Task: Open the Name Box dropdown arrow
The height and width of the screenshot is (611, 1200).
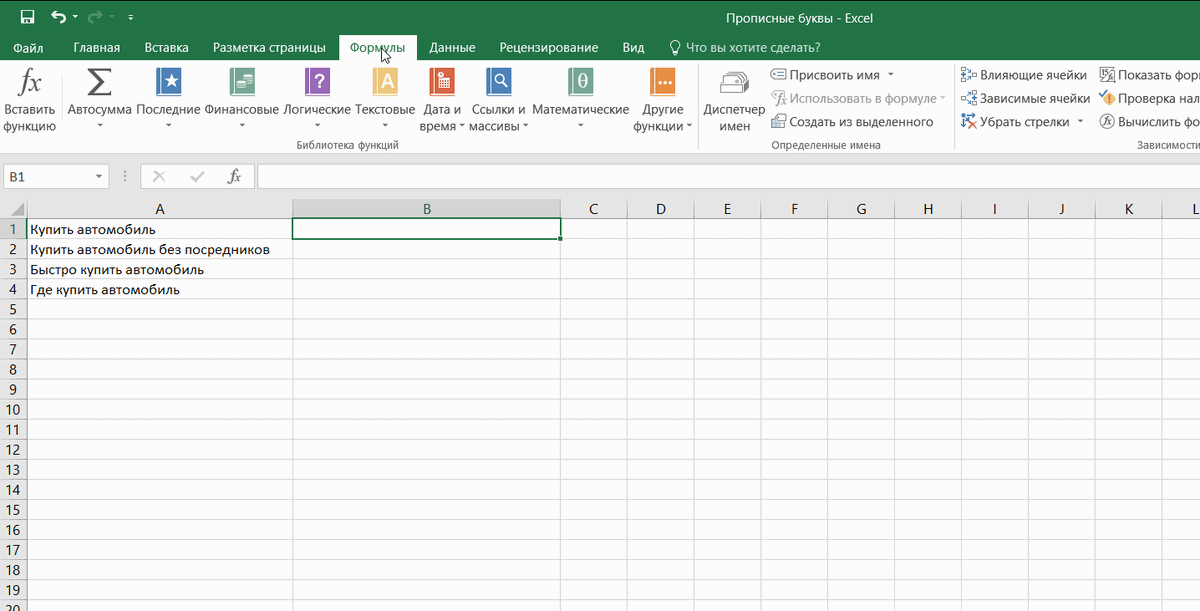Action: point(99,177)
